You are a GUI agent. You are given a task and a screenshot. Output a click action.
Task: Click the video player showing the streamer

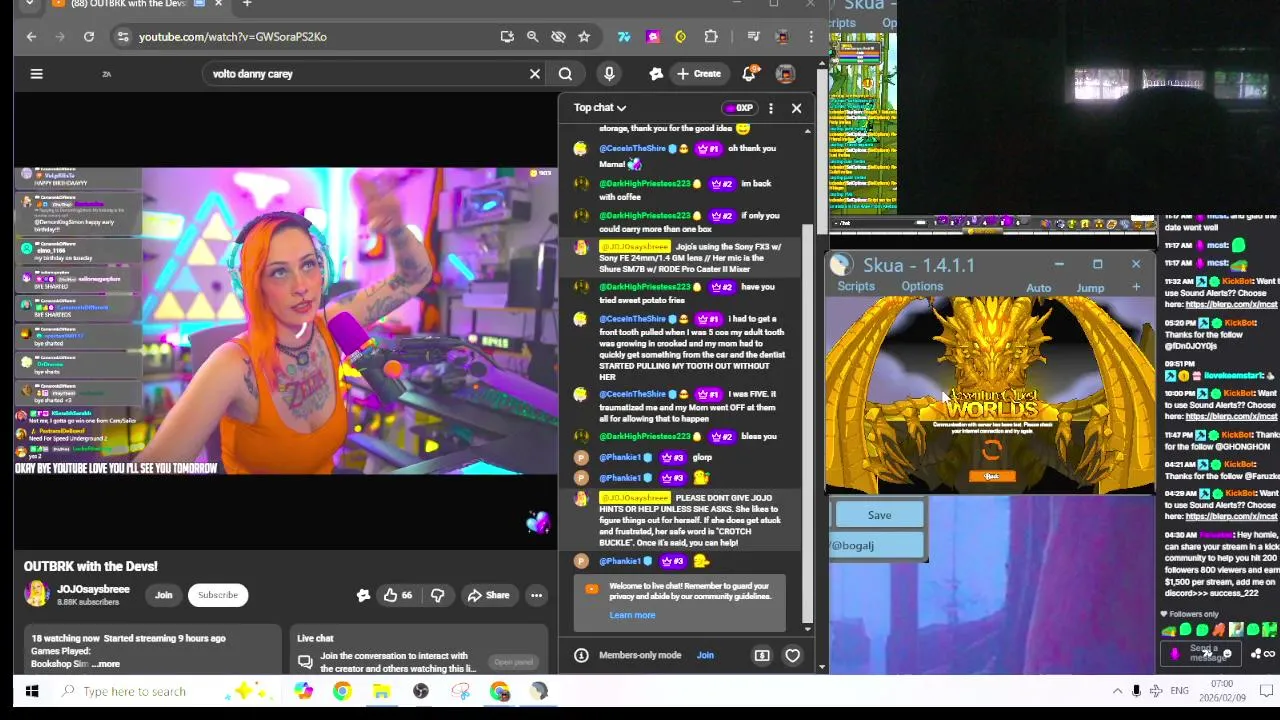point(286,320)
